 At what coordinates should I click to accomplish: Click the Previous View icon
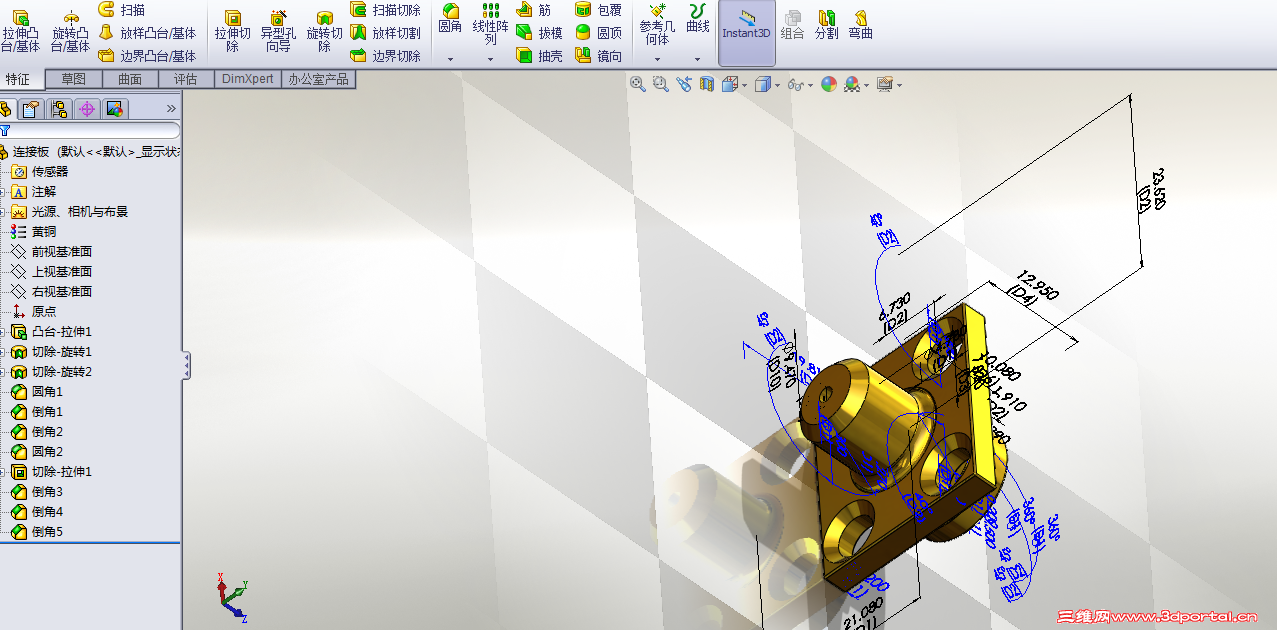(x=684, y=85)
